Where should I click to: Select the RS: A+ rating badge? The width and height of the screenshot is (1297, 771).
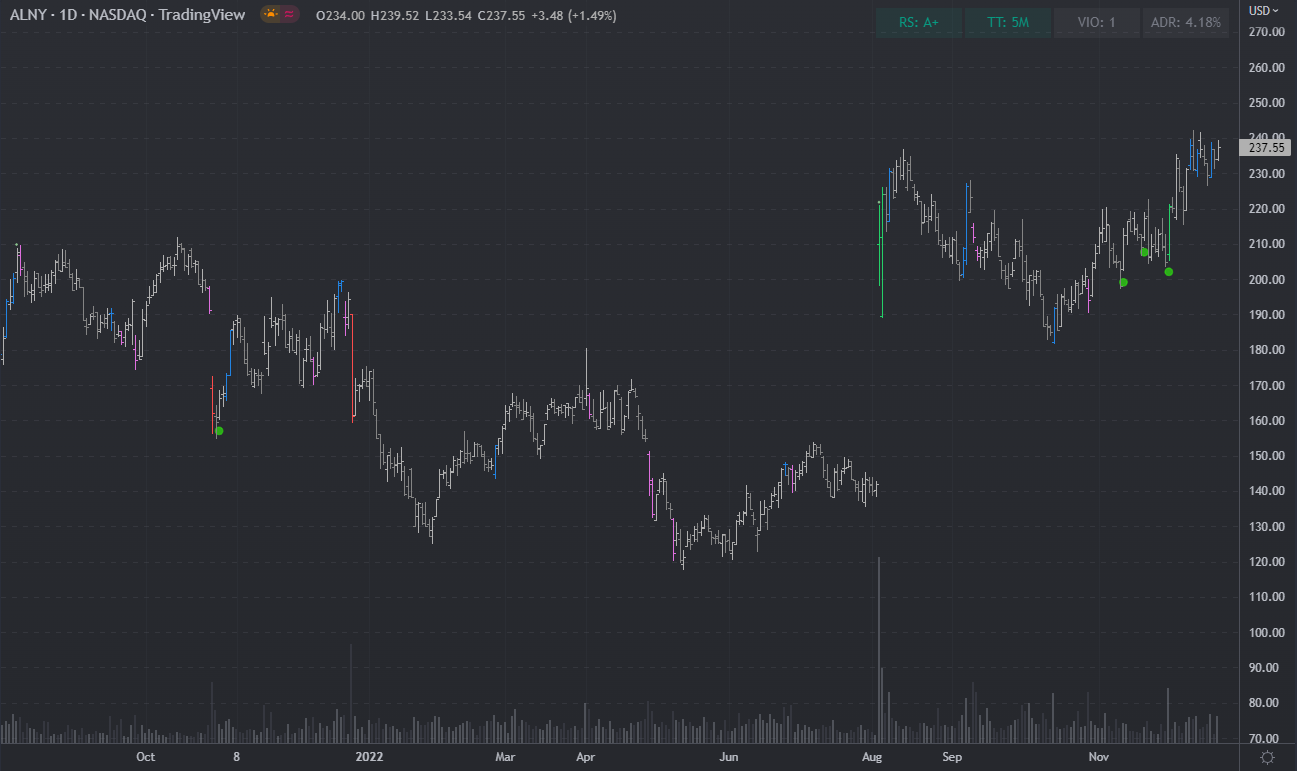click(918, 22)
